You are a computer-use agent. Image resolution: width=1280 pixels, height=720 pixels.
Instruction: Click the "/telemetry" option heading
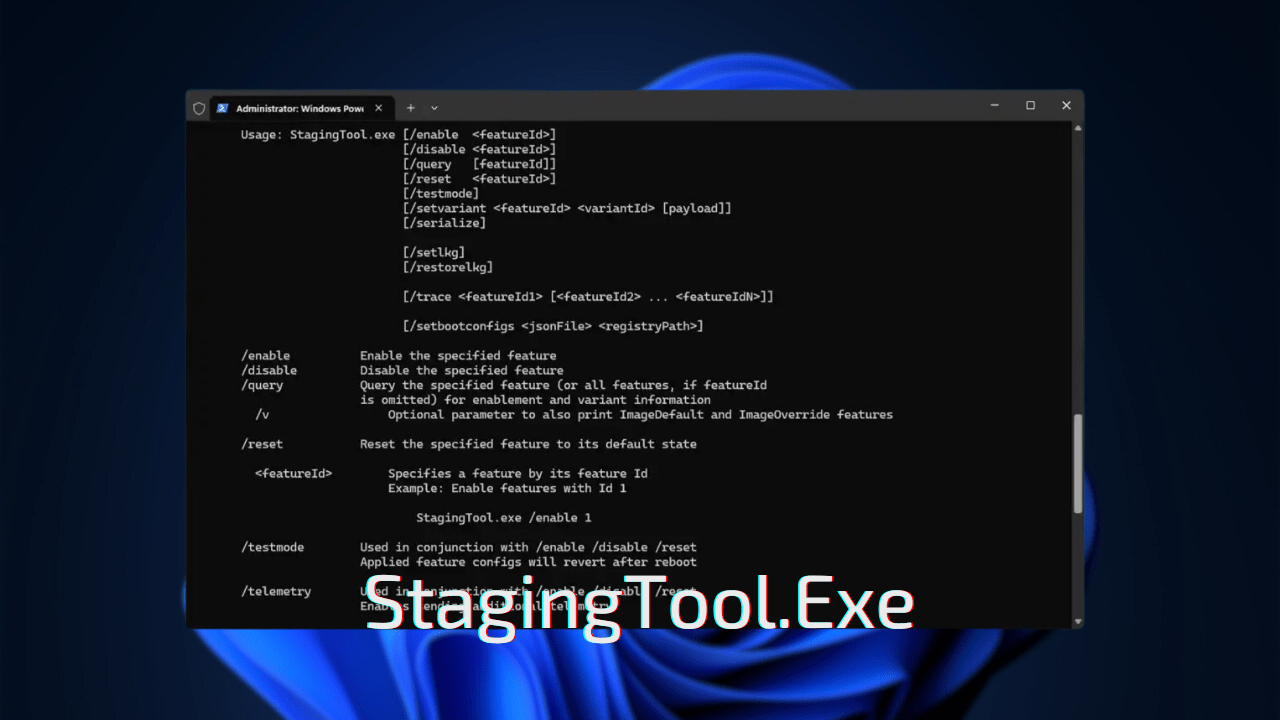pos(276,591)
